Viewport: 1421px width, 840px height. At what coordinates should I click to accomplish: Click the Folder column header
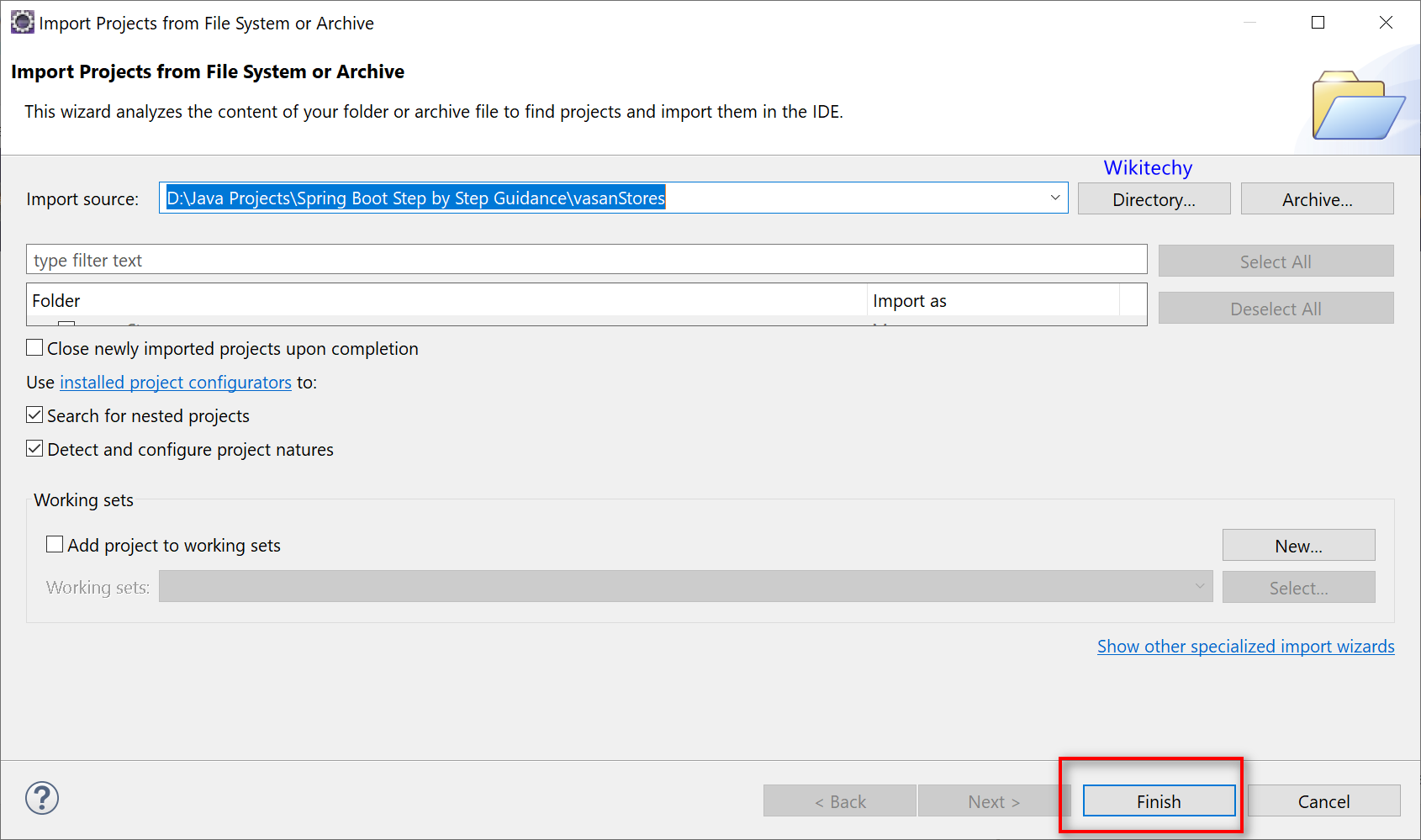click(x=446, y=301)
